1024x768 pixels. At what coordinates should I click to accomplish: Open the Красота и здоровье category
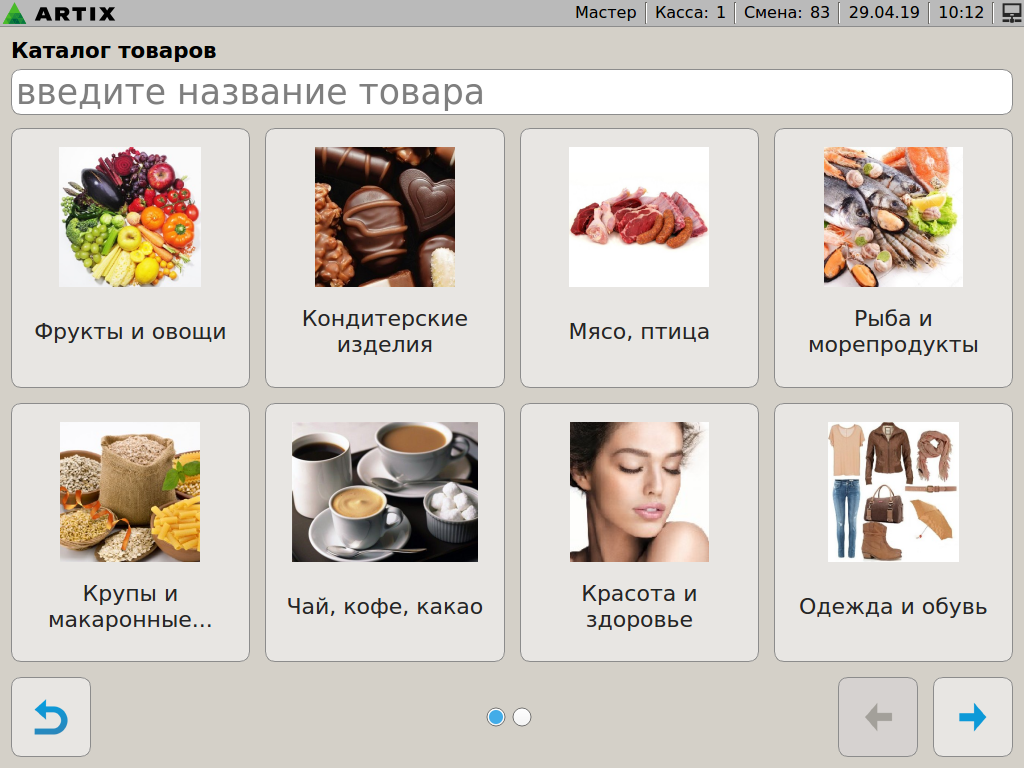coord(639,533)
